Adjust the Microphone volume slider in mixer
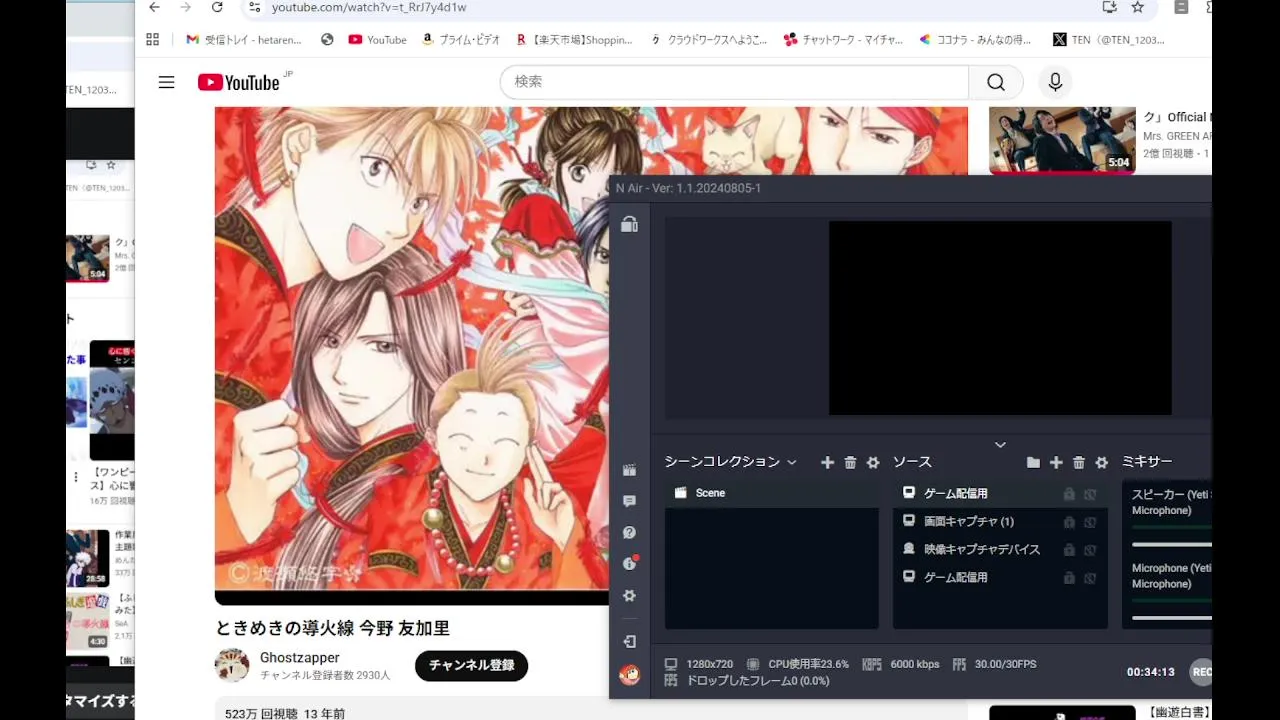This screenshot has width=1280, height=720. [x=1172, y=618]
